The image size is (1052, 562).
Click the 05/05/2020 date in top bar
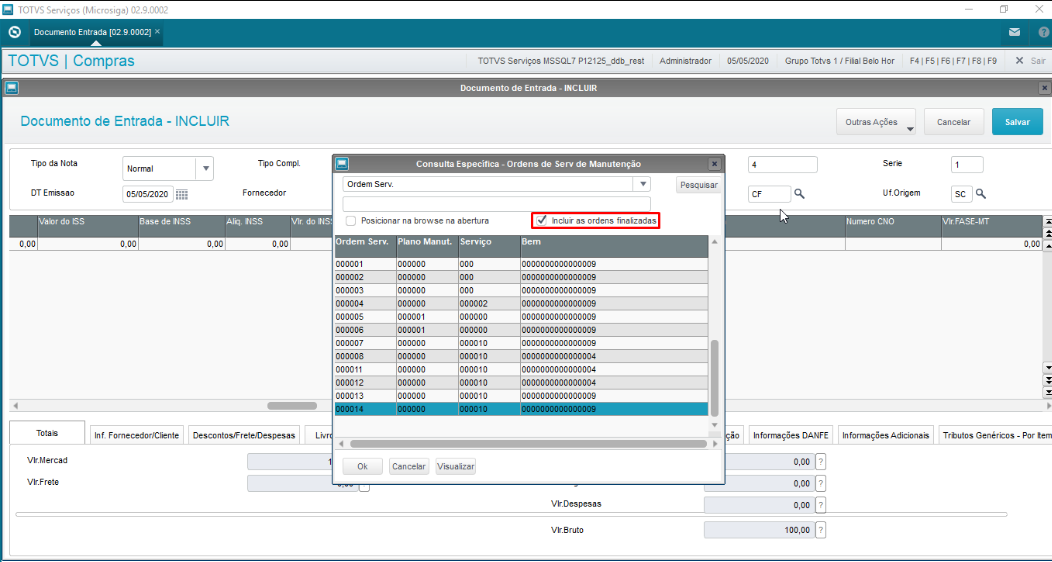pyautogui.click(x=747, y=60)
